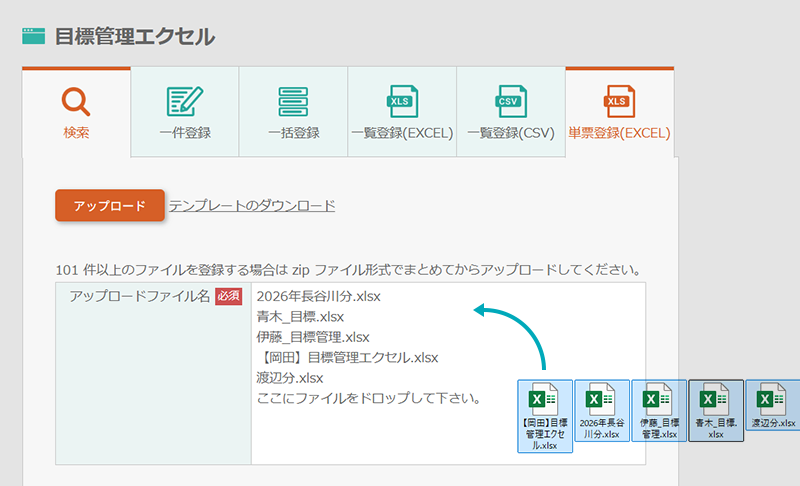Click the green XLS file icon
Viewport: 800px width, 486px height.
coord(403,101)
